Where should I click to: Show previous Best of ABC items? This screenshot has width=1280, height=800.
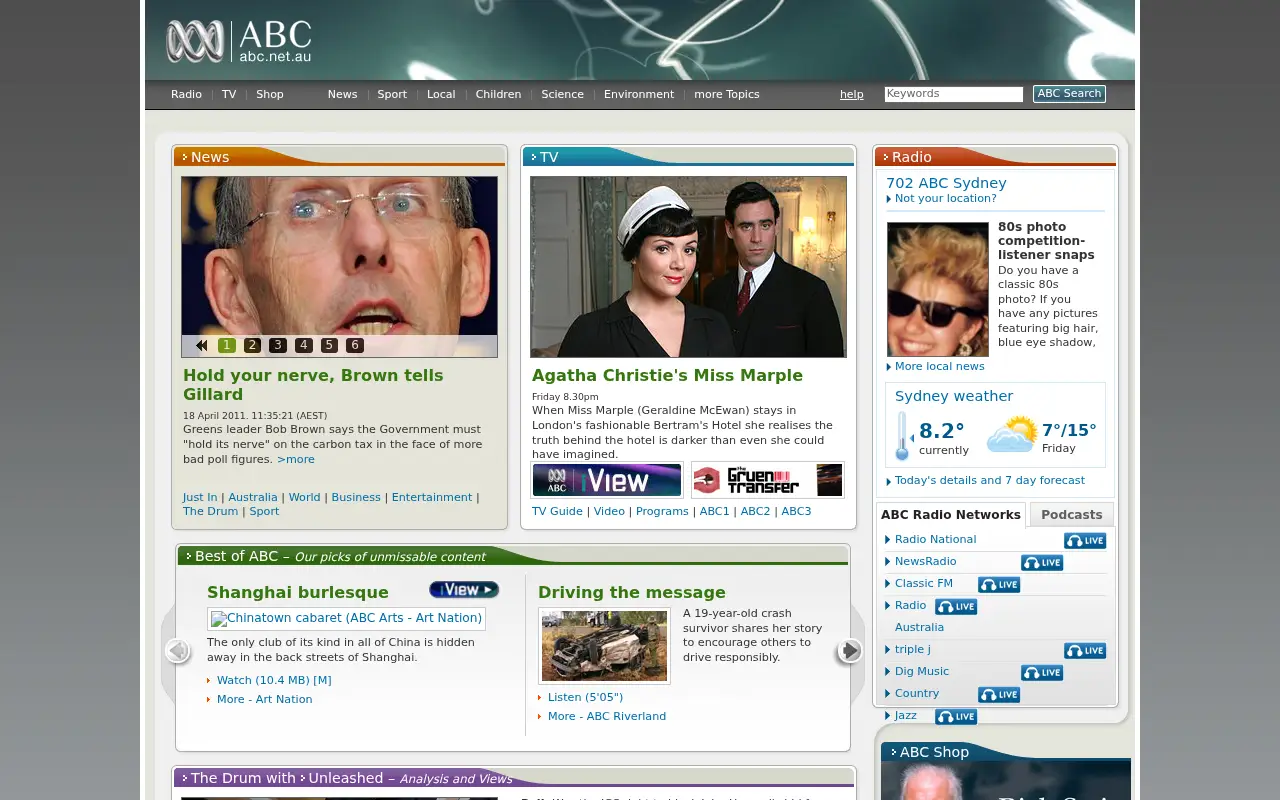[x=178, y=651]
